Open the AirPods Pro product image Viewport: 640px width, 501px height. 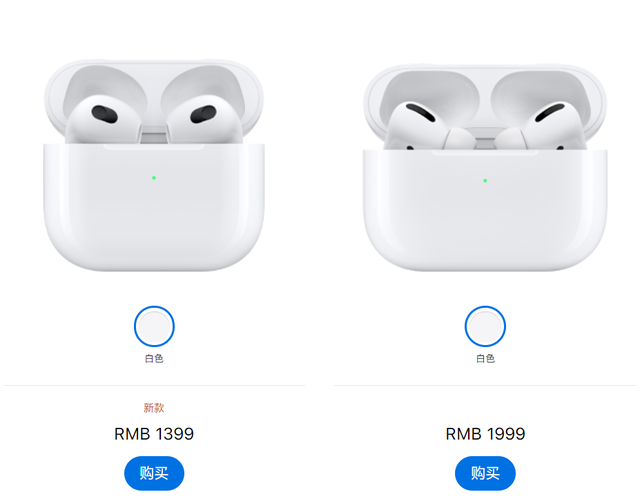[x=485, y=167]
